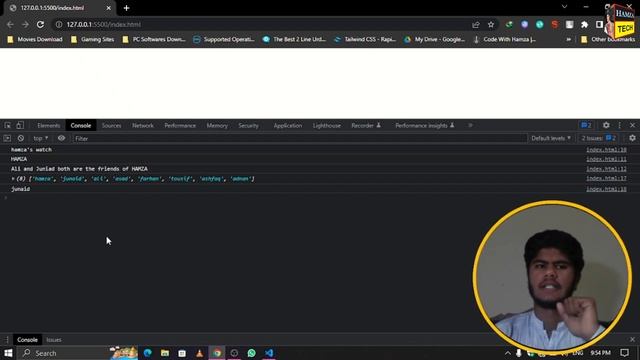Viewport: 640px width, 360px height.
Task: Open the Default levels dropdown
Action: [551, 138]
